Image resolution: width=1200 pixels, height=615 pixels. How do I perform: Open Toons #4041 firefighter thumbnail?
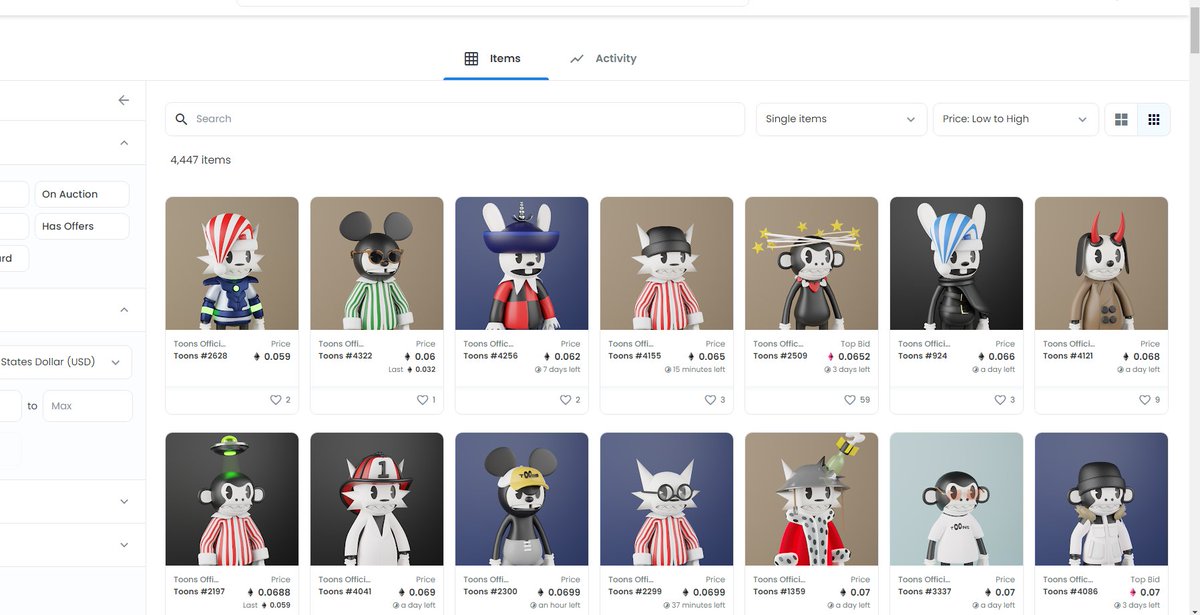377,499
